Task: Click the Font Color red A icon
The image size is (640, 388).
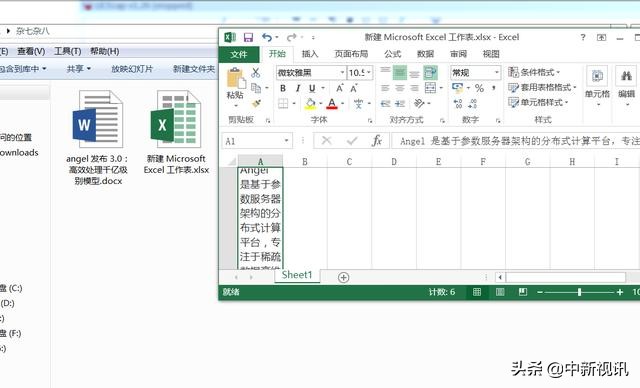Action: (x=332, y=104)
